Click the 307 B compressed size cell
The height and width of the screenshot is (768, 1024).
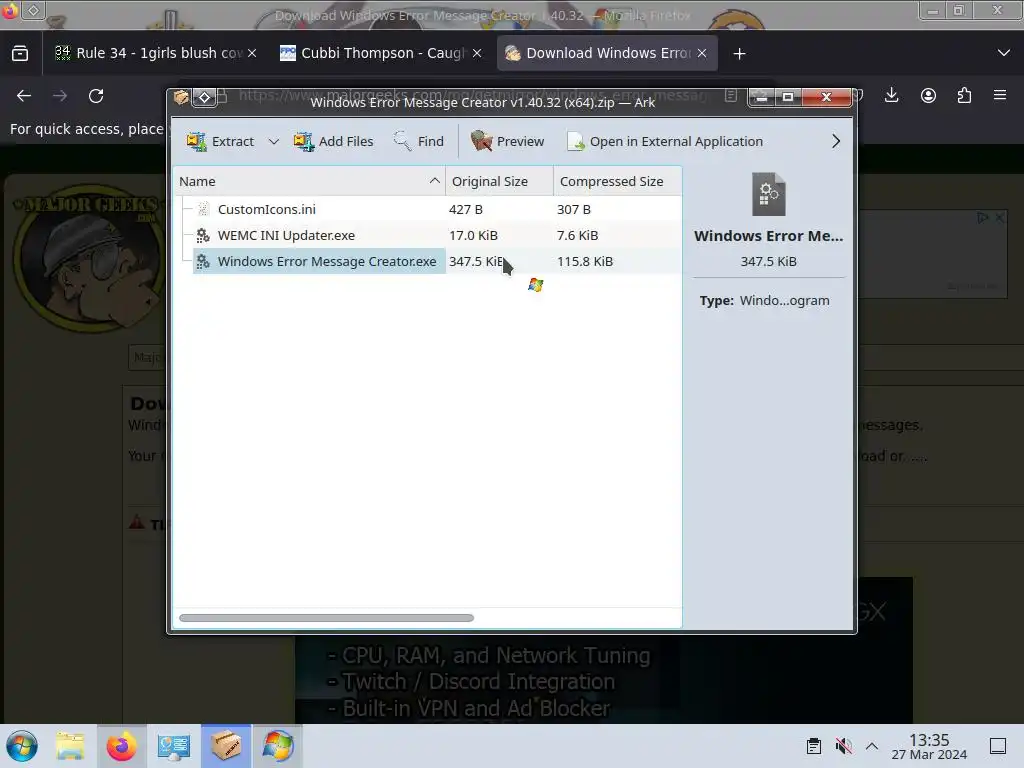pos(573,209)
